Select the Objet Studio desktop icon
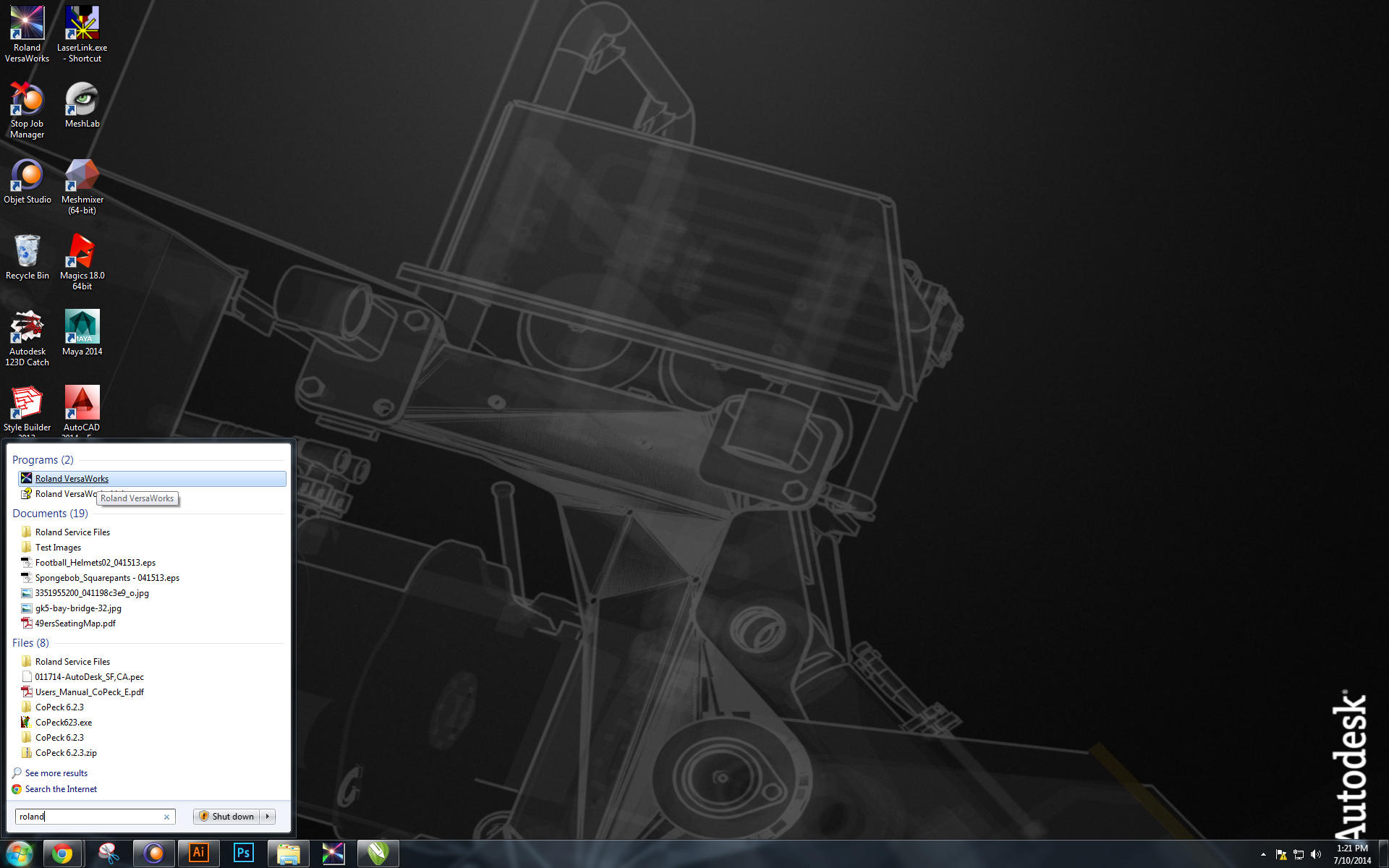This screenshot has width=1389, height=868. click(x=27, y=181)
